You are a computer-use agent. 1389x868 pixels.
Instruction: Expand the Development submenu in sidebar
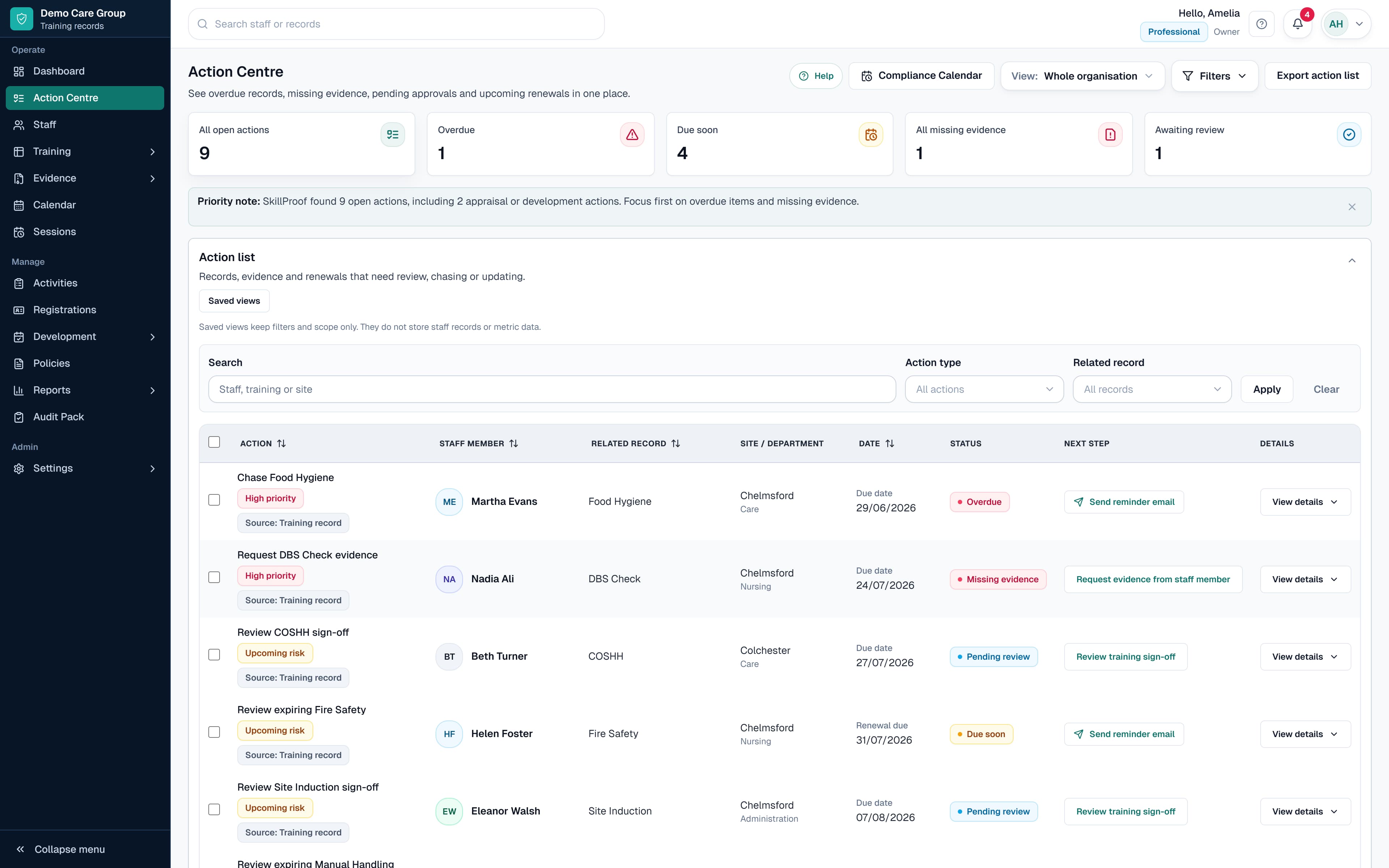coord(152,337)
